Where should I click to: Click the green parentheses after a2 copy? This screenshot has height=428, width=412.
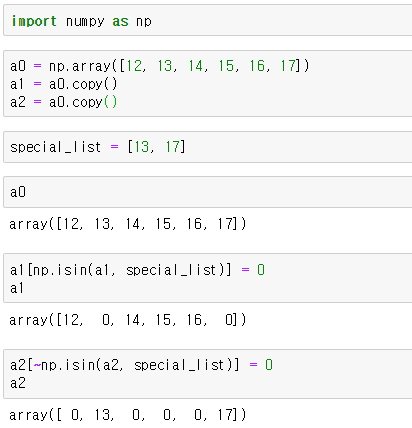[x=110, y=102]
